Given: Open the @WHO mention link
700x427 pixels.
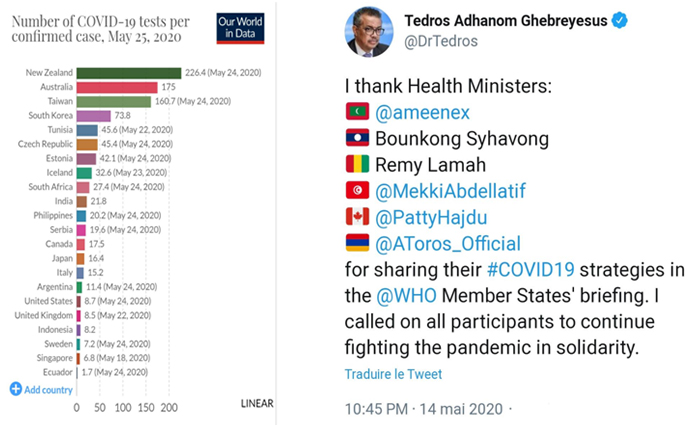Looking at the screenshot, I should pos(406,296).
